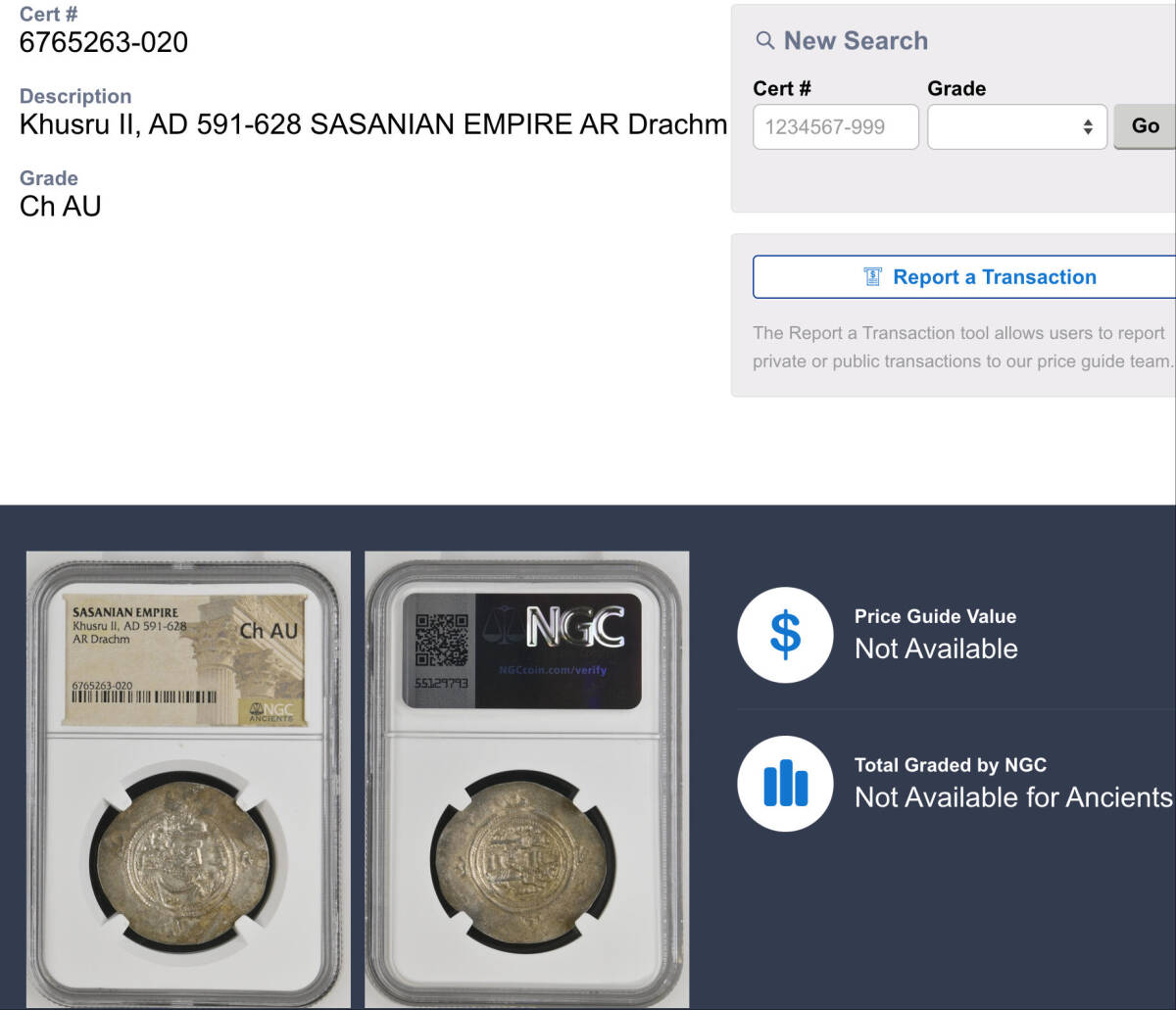This screenshot has width=1176, height=1010.
Task: Click the blue dollar sign Price Guide icon
Action: point(785,634)
